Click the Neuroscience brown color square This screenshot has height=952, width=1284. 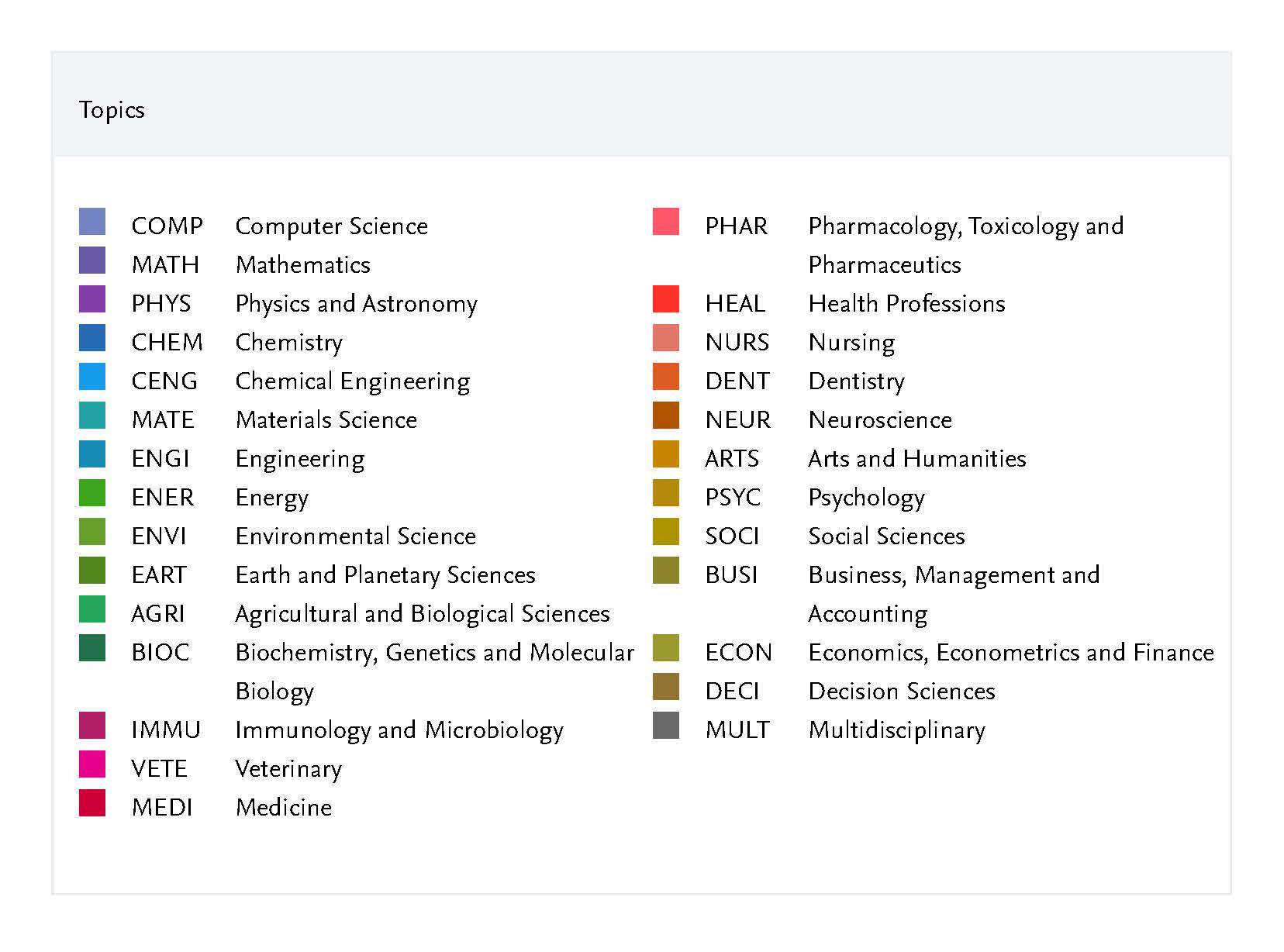point(666,416)
